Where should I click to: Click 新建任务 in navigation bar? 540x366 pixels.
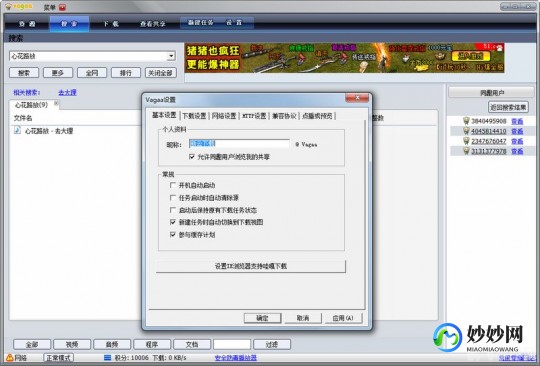point(200,22)
